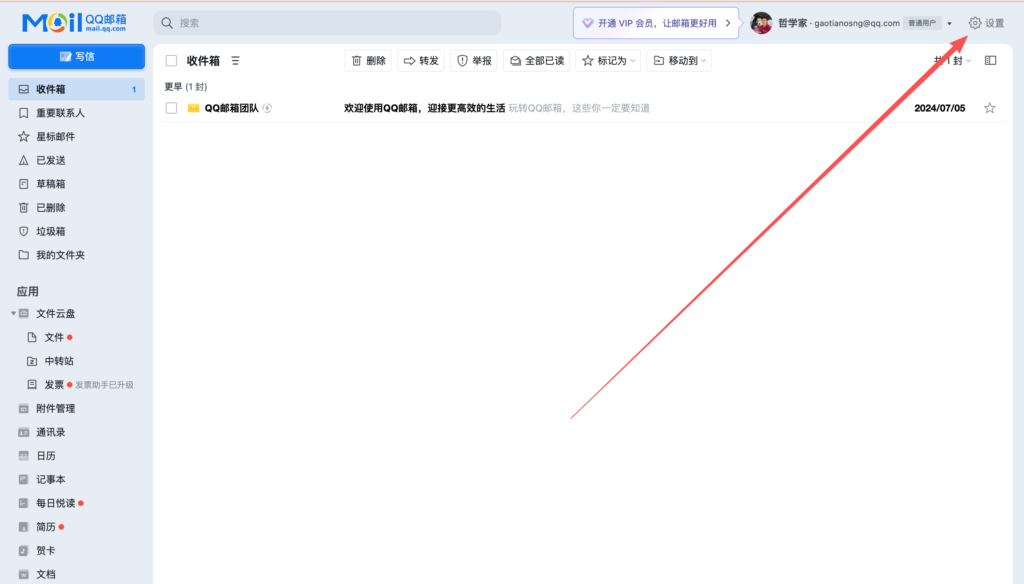The height and width of the screenshot is (584, 1024).
Task: Open the 移动到 dropdown menu
Action: pos(679,61)
